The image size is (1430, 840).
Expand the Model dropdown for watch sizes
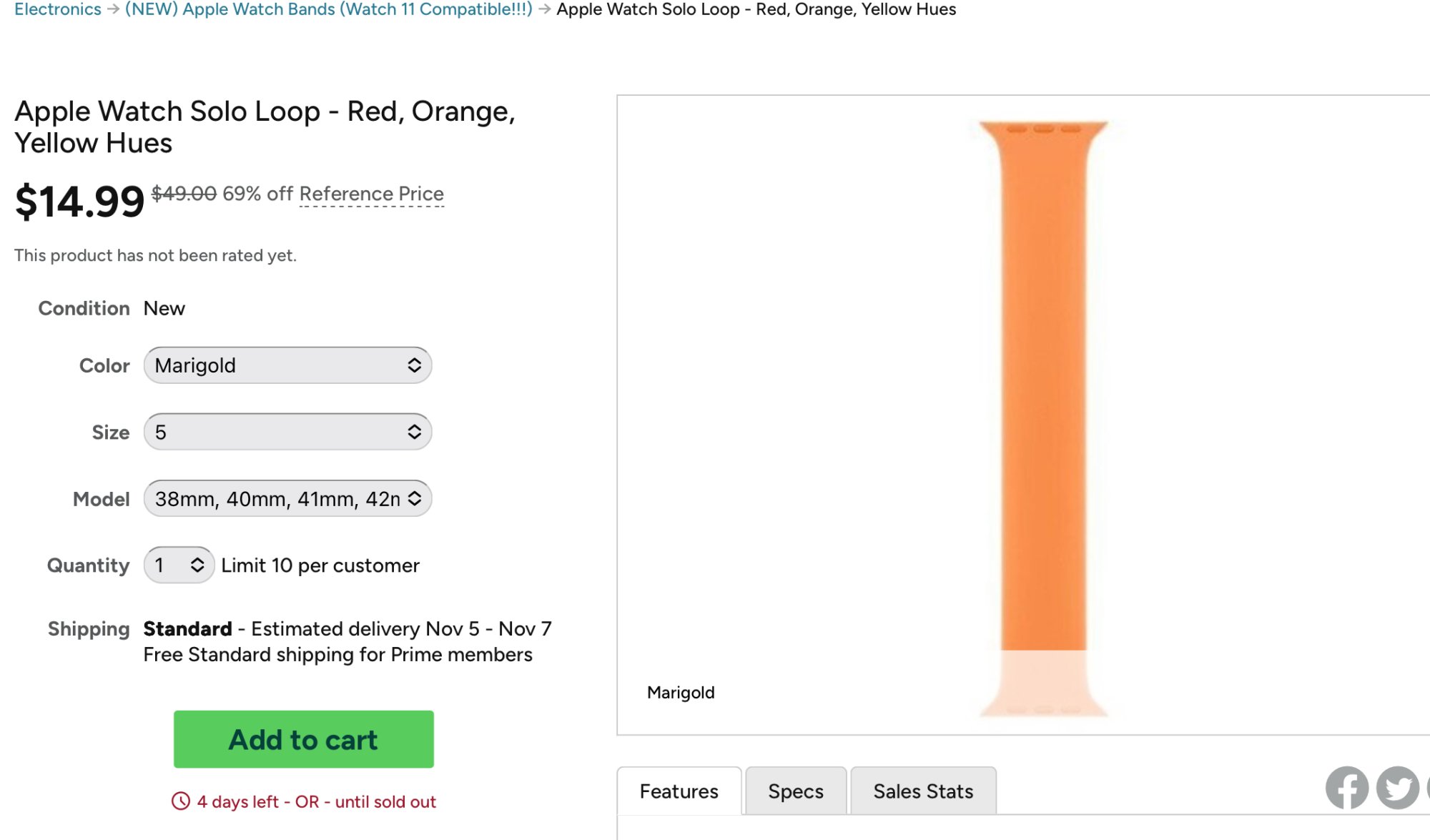pos(287,499)
